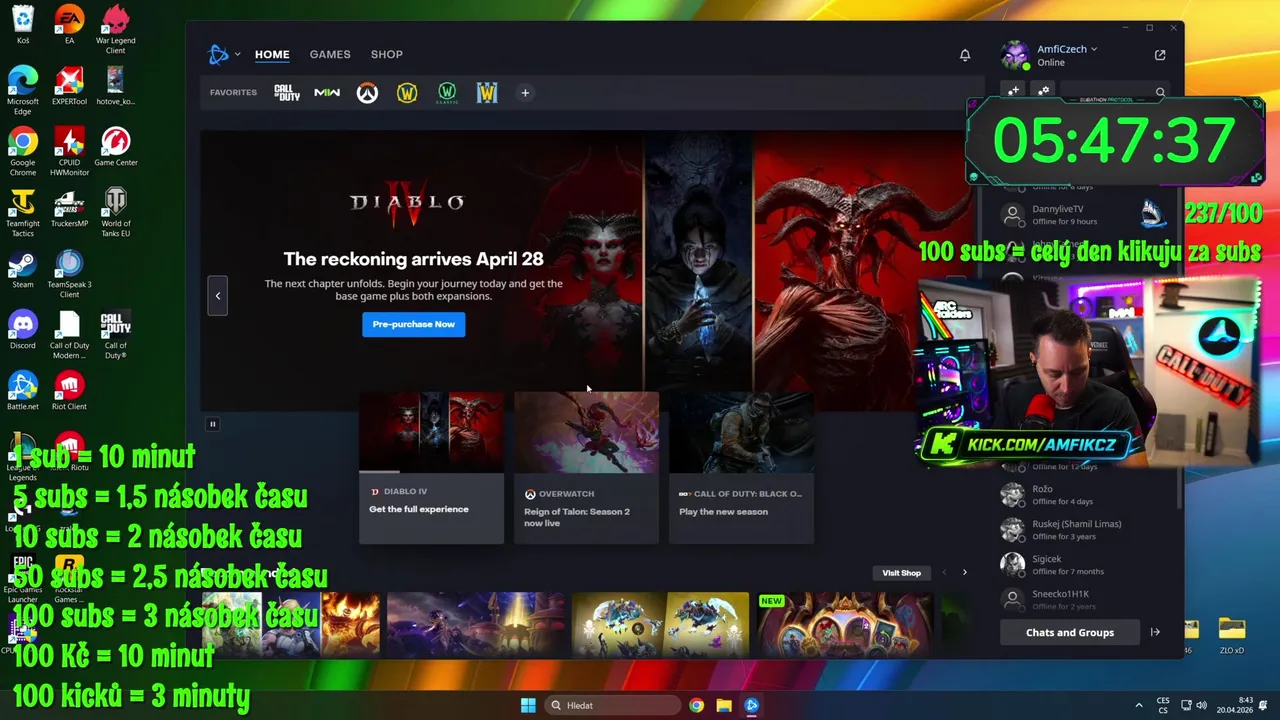Open Call of Duty from the favorites bar
Viewport: 1280px width, 720px height.
coord(287,93)
